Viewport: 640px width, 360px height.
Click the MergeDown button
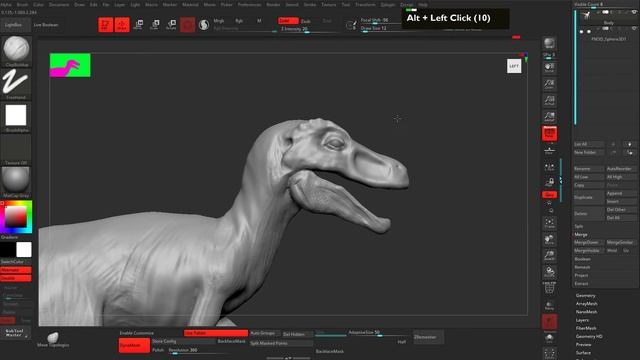click(x=588, y=242)
